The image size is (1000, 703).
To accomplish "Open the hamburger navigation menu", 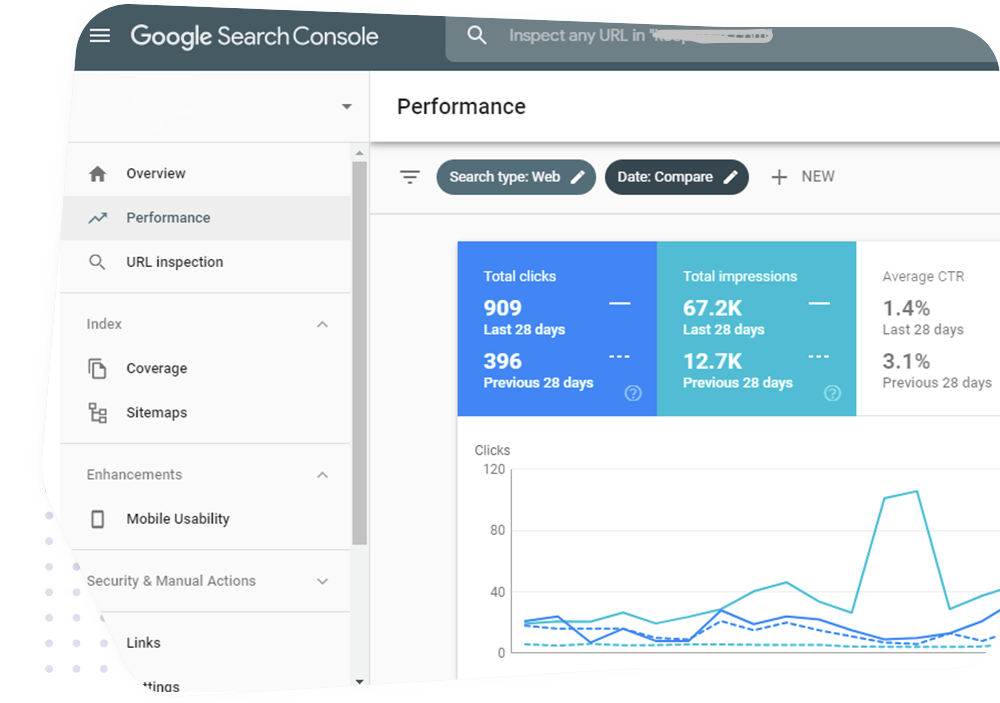I will tap(99, 36).
